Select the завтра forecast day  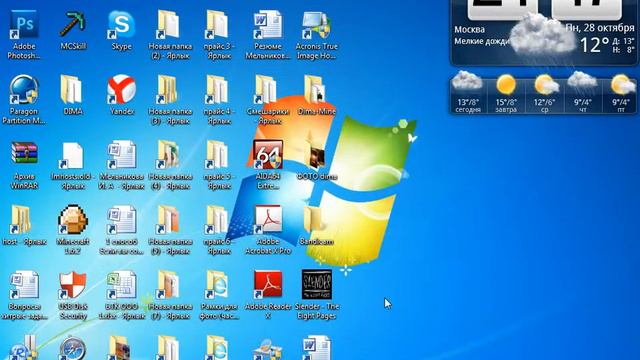point(506,93)
